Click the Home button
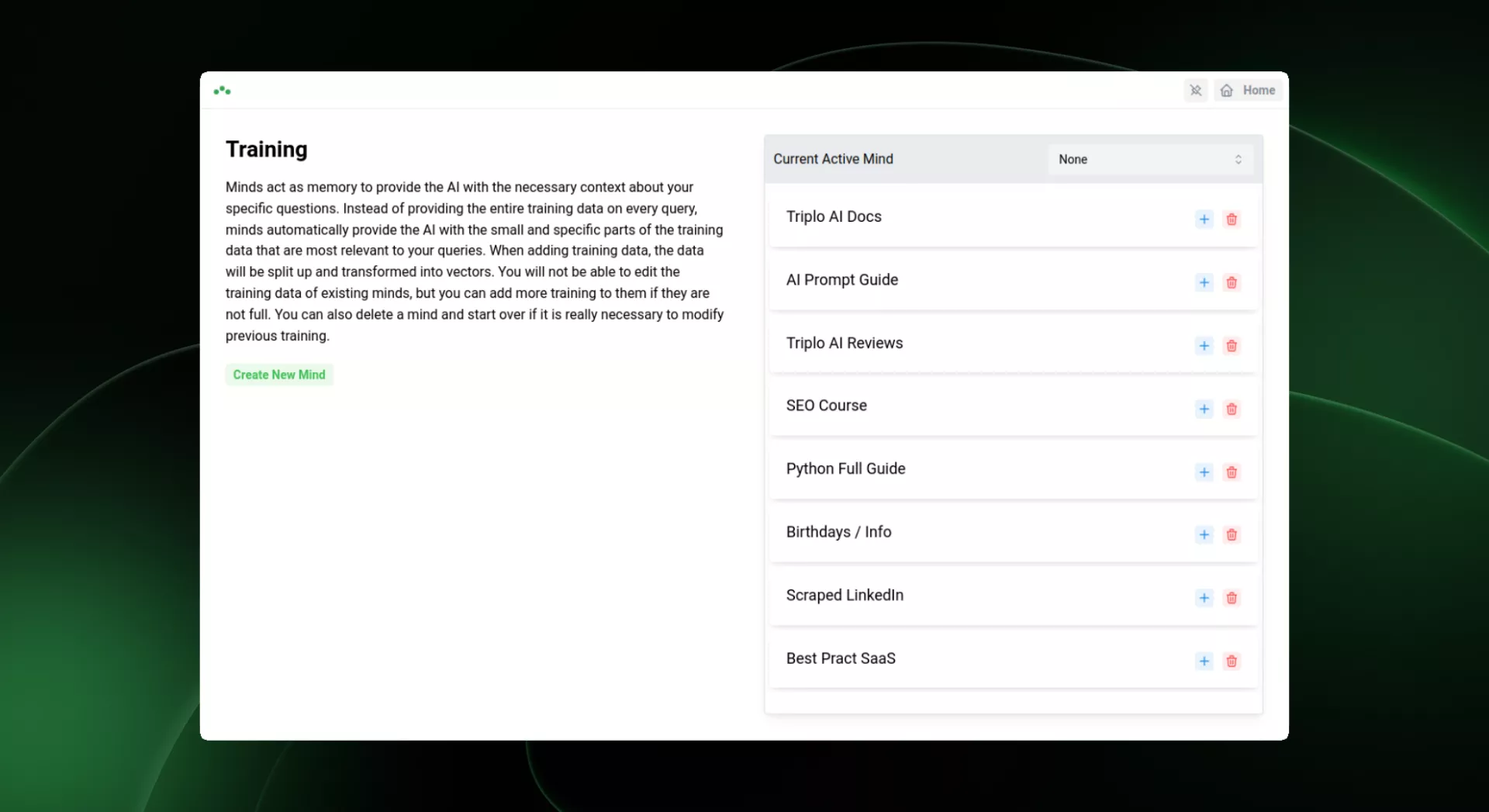The image size is (1489, 812). point(1248,91)
